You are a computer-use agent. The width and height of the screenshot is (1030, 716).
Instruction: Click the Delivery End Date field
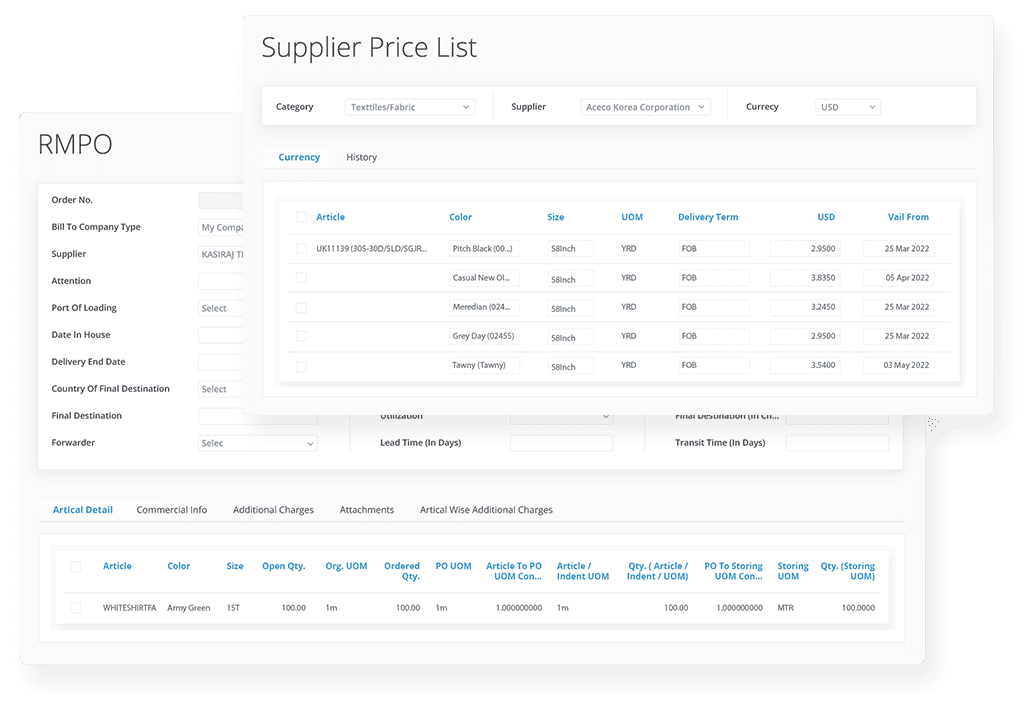coord(221,362)
